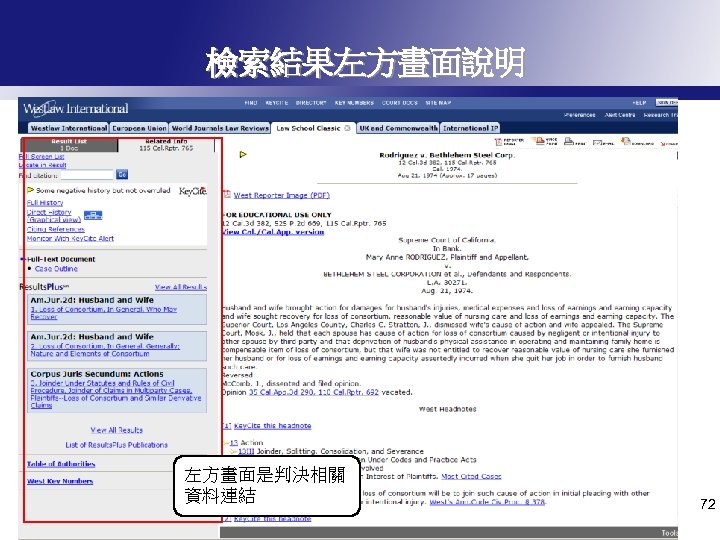Click the Sign Off button
The width and height of the screenshot is (720, 540).
coord(667,102)
